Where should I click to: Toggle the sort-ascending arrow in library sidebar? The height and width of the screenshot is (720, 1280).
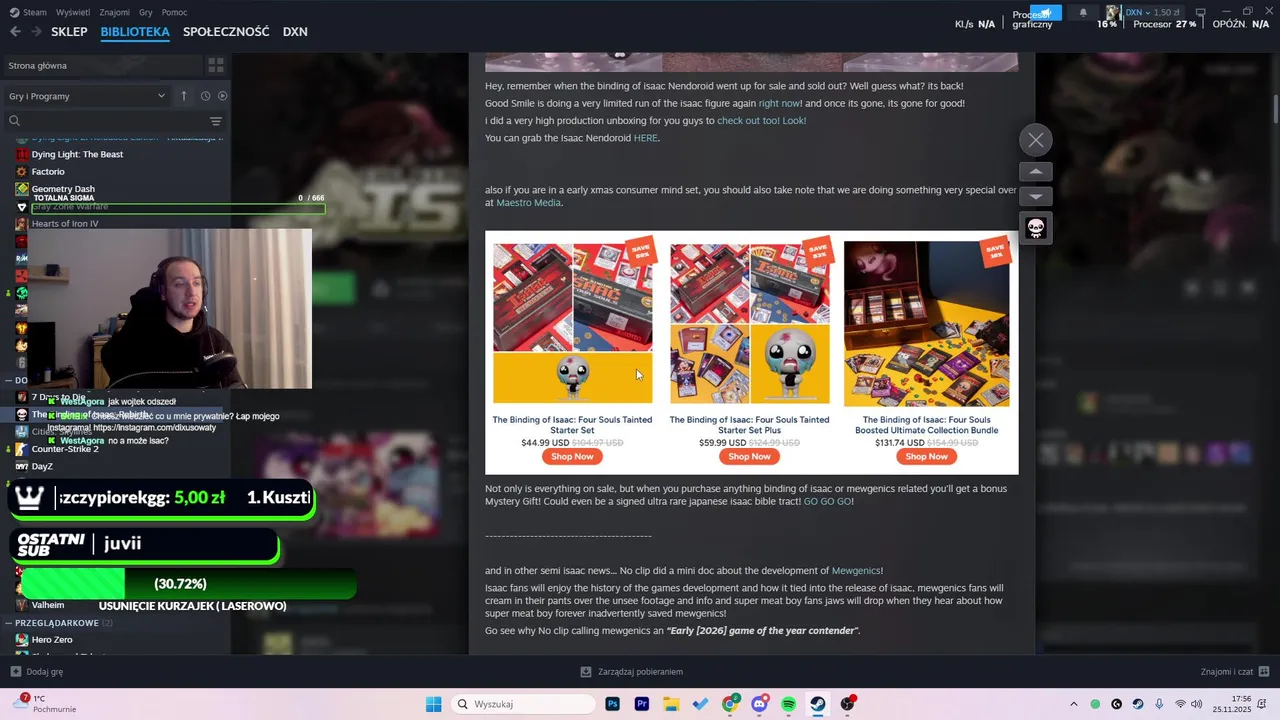pyautogui.click(x=184, y=96)
